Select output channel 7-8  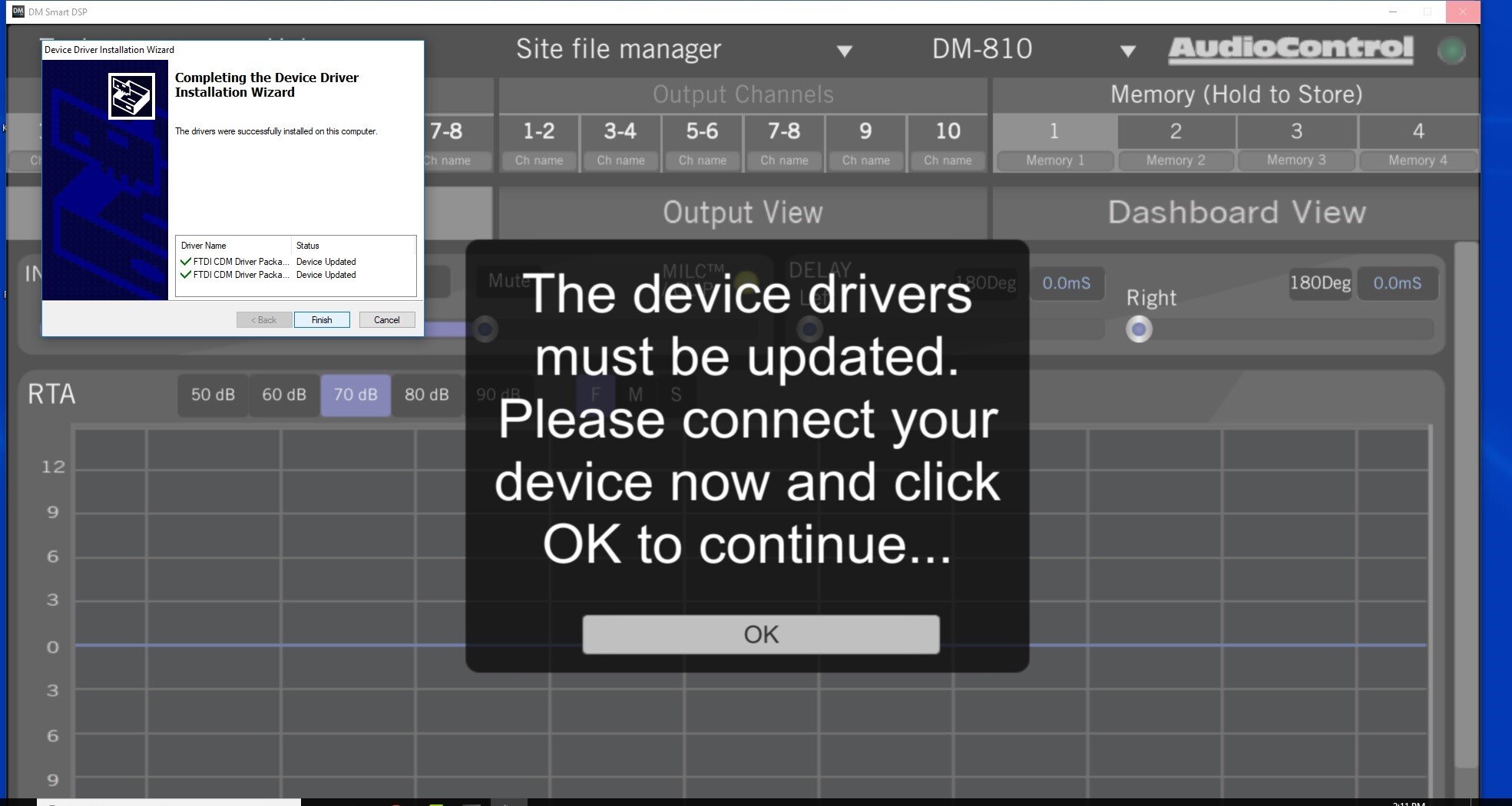784,131
